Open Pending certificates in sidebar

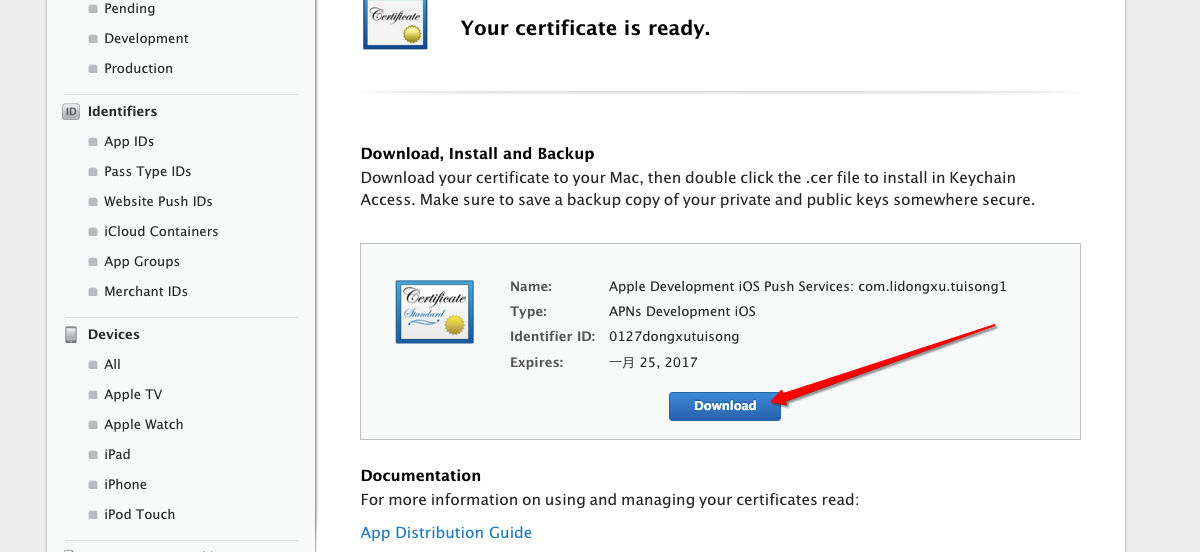[129, 8]
